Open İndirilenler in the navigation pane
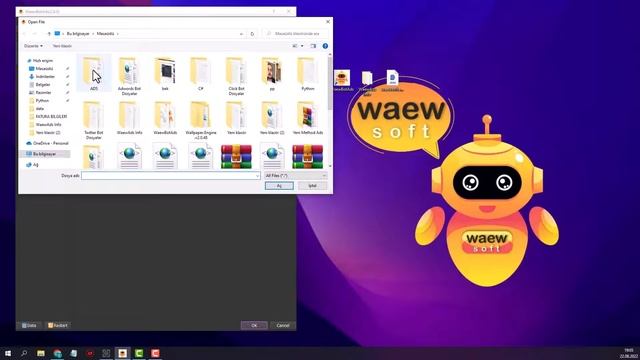The image size is (640, 360). pyautogui.click(x=42, y=76)
